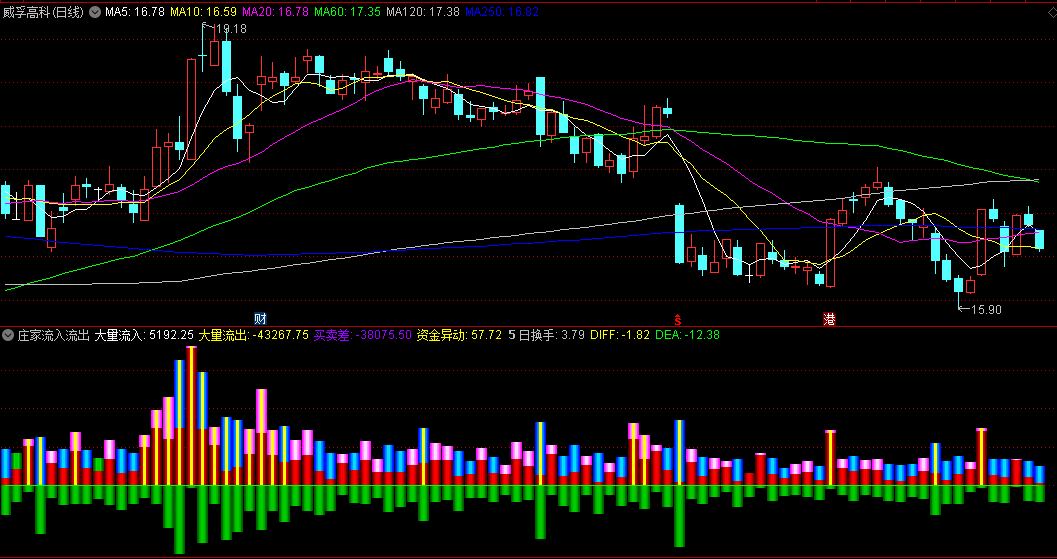Click the 5日换手: 3.79 value
Image resolution: width=1057 pixels, height=559 pixels.
click(x=546, y=334)
